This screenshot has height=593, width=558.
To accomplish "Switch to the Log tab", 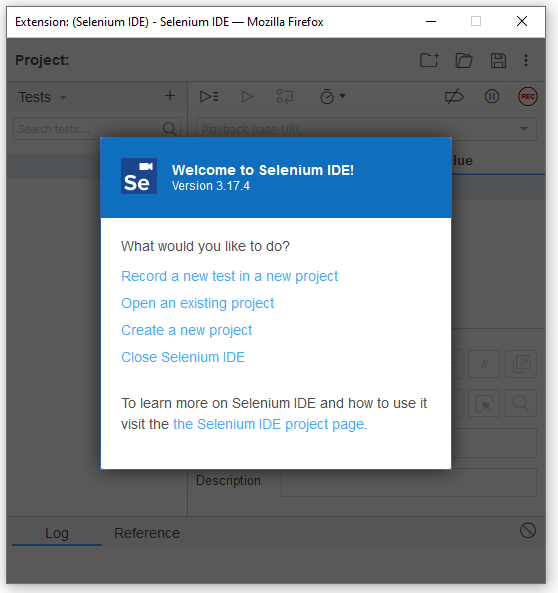I will 57,533.
